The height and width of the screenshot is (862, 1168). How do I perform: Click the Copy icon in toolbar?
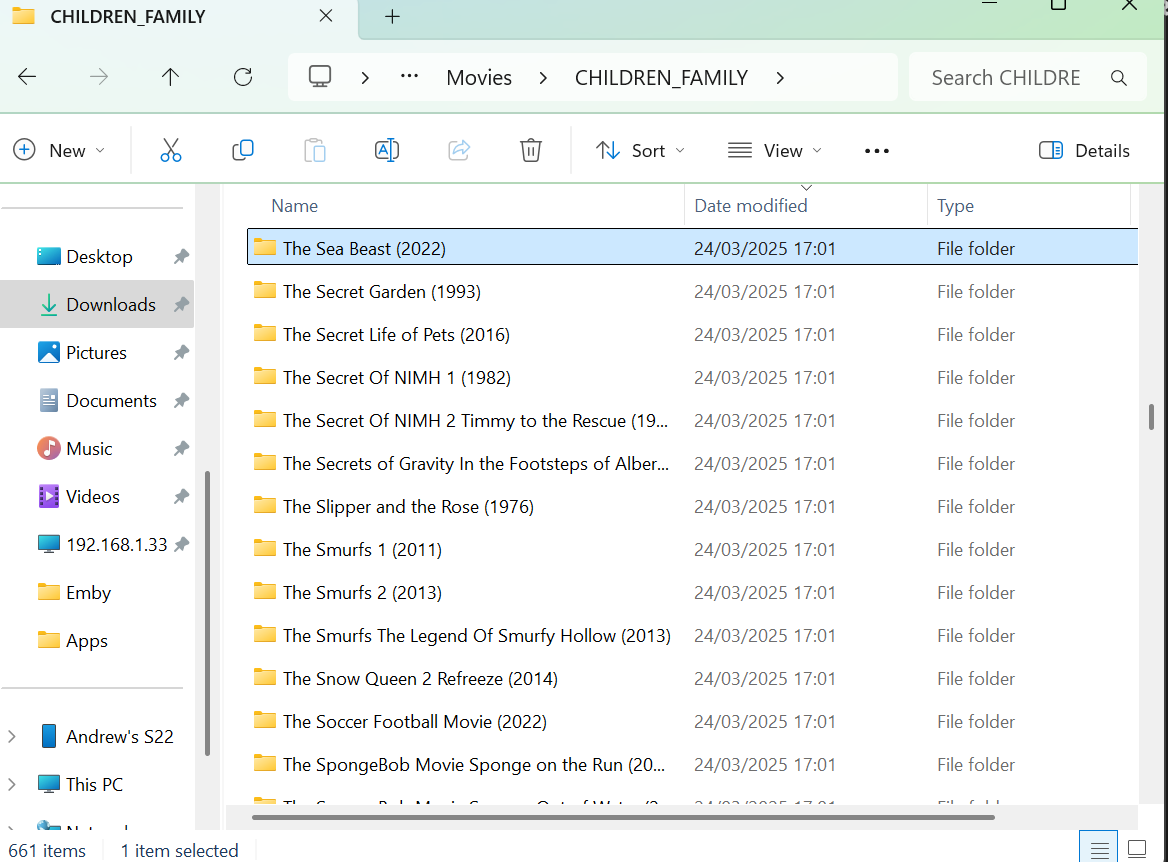[243, 151]
